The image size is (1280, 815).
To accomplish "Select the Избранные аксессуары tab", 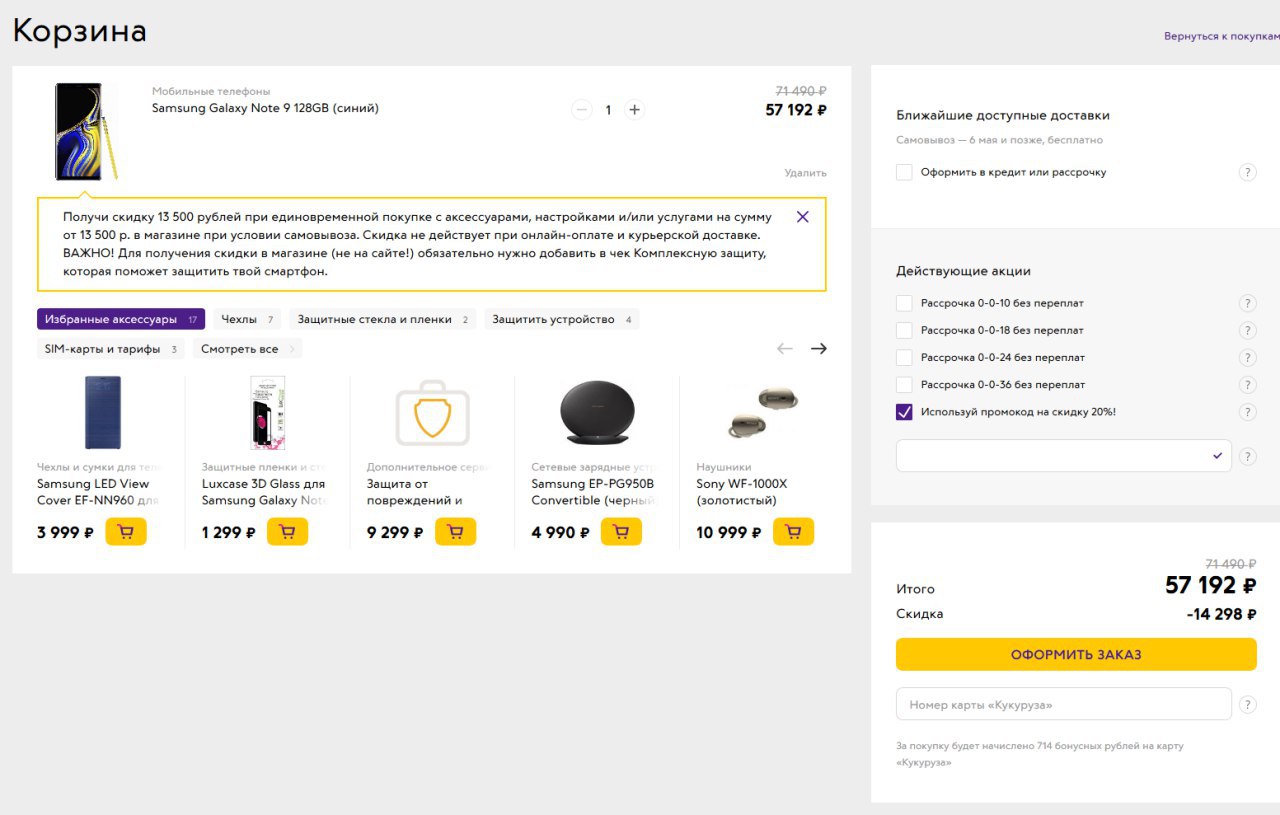I will pyautogui.click(x=121, y=319).
